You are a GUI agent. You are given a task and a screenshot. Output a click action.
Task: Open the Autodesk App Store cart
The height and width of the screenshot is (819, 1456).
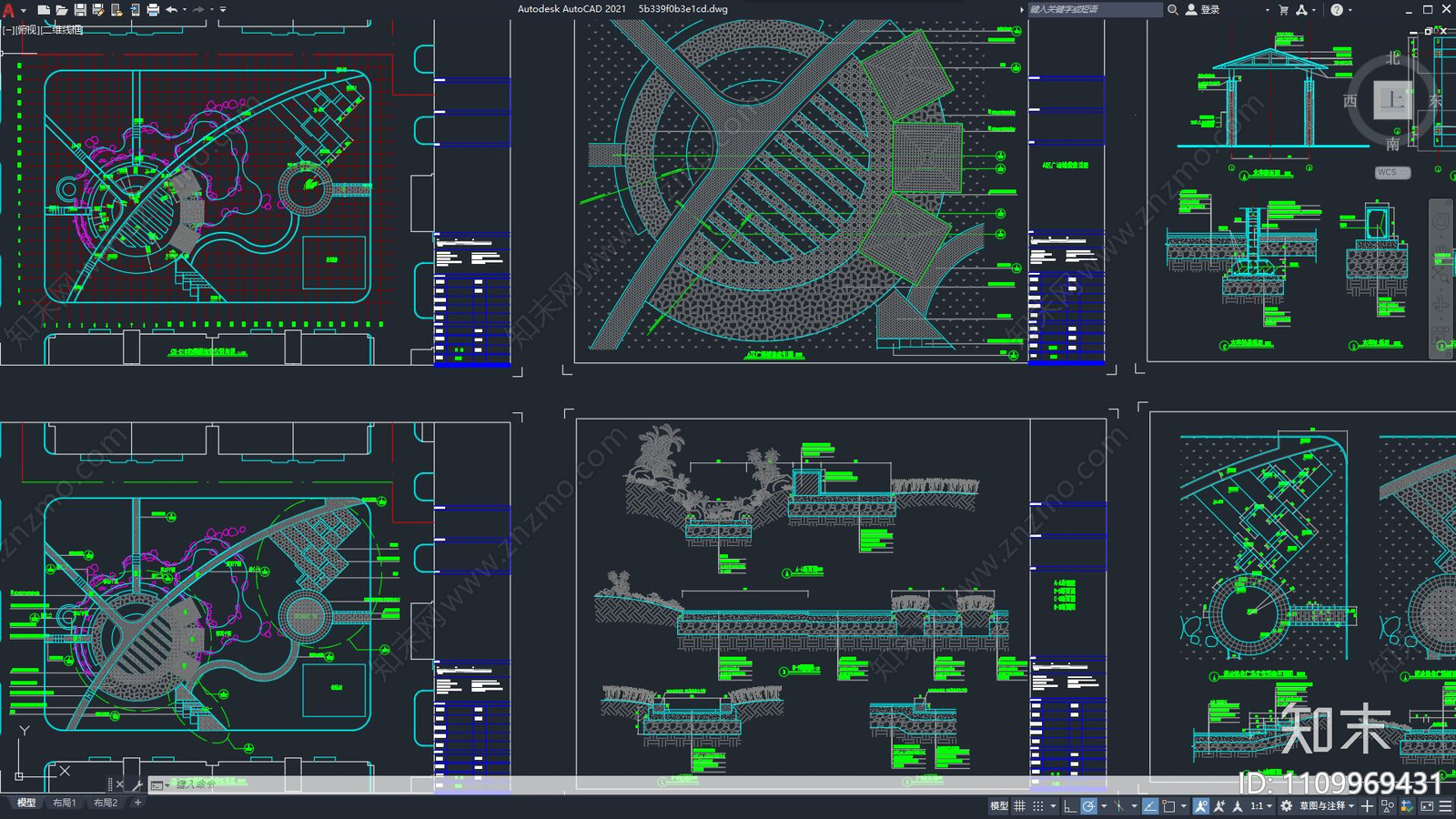[x=1284, y=10]
